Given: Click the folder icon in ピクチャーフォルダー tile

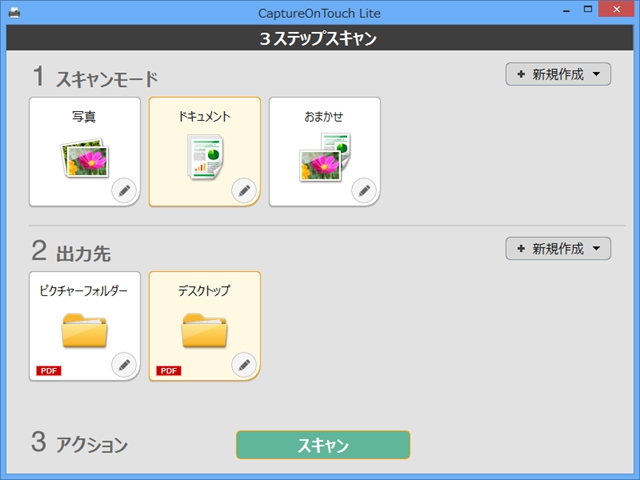Looking at the screenshot, I should [84, 331].
